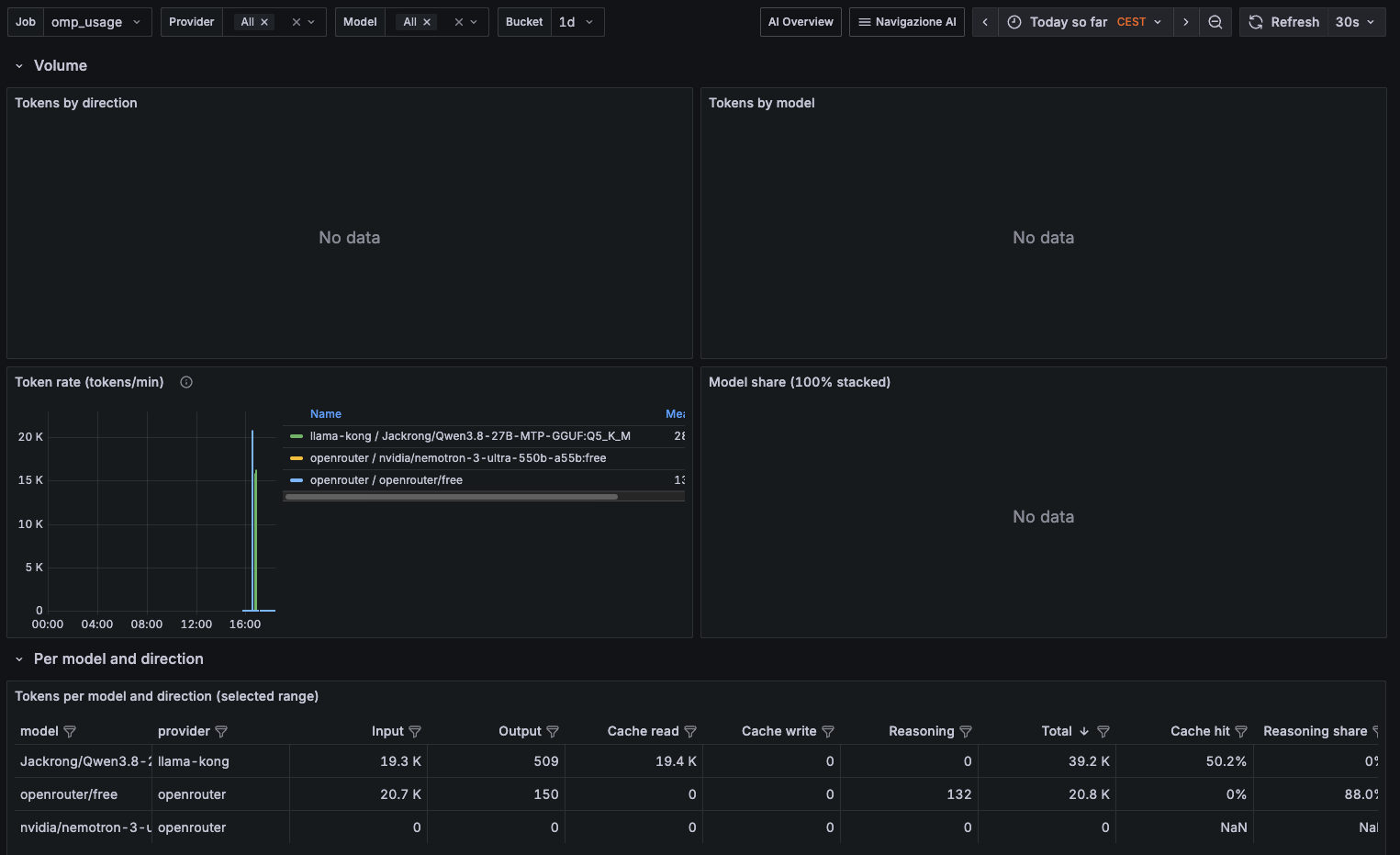Sort the legend by Name
The image size is (1400, 855).
point(326,414)
